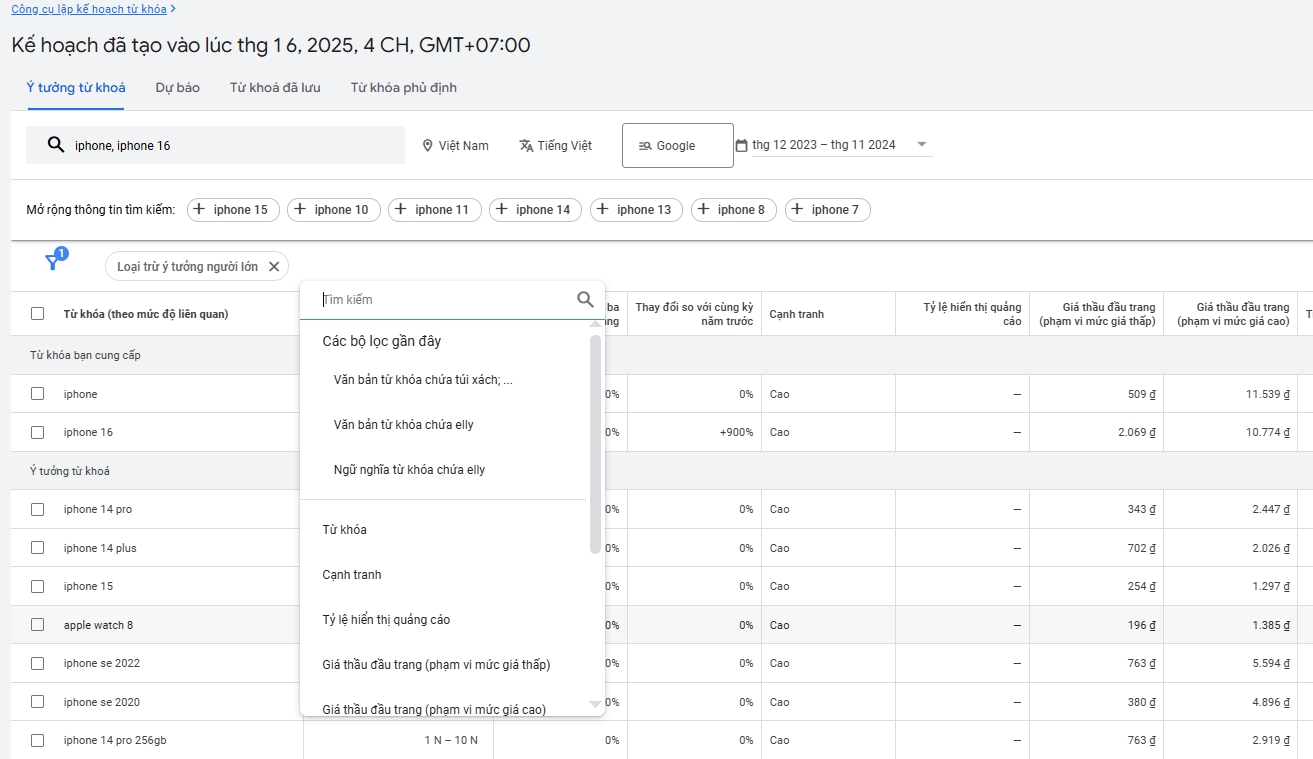Switch to the Ý tưởng từ khoá tab
Image resolution: width=1313 pixels, height=759 pixels.
pyautogui.click(x=76, y=88)
